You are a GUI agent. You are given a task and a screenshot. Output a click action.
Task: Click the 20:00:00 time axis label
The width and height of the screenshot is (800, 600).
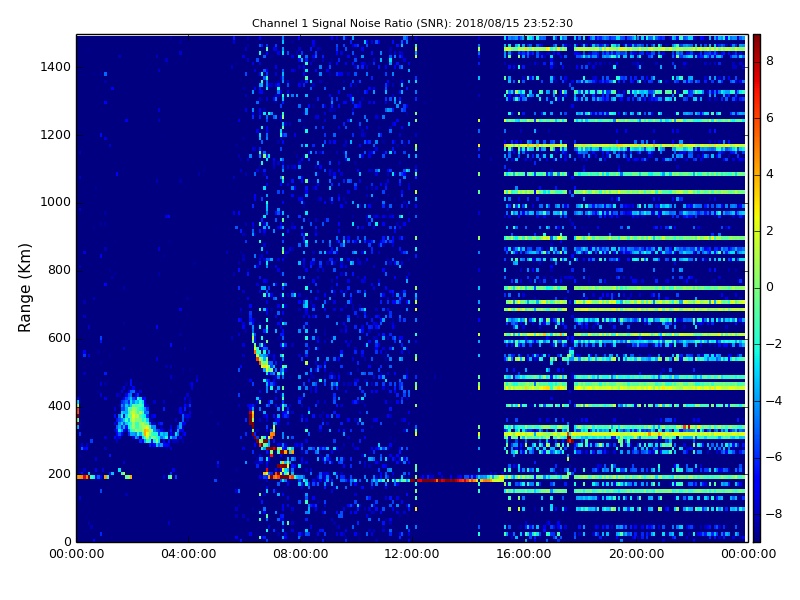click(636, 554)
